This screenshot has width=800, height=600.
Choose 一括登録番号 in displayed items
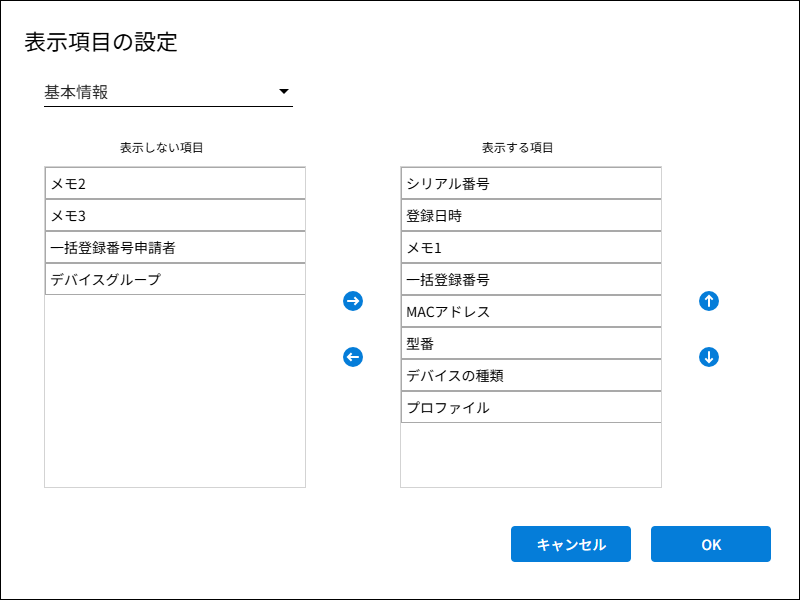[531, 280]
